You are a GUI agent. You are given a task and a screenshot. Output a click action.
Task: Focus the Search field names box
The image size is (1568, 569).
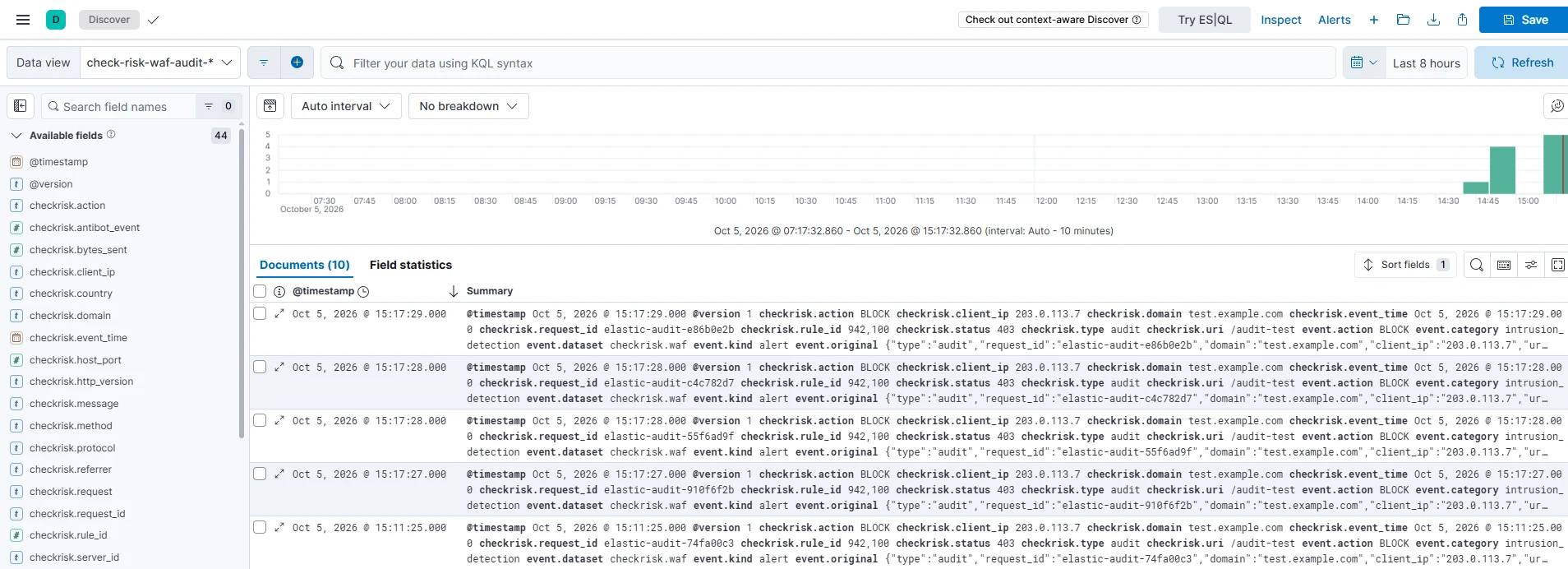[119, 106]
